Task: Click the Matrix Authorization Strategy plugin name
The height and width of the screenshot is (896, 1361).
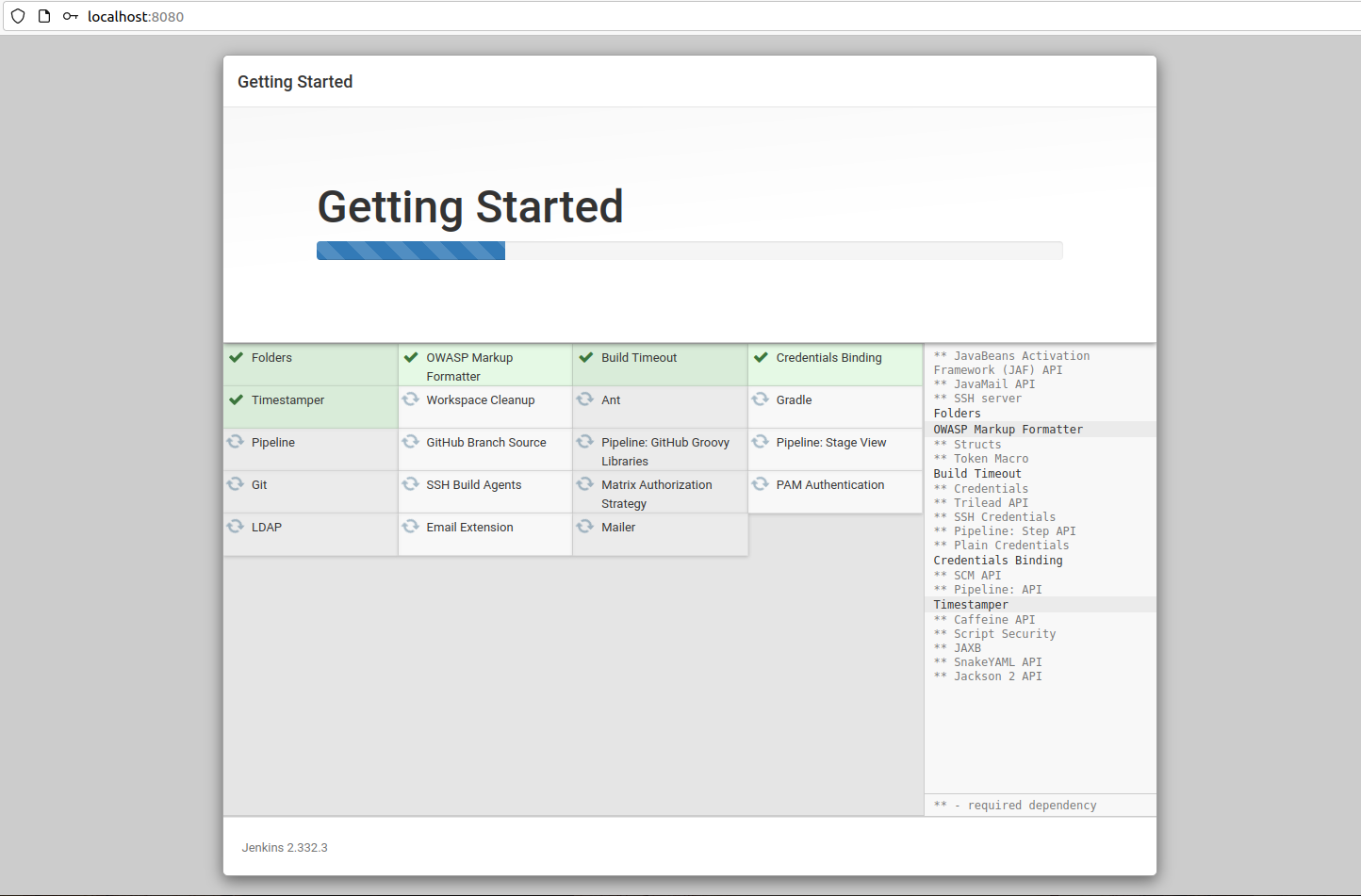Action: point(657,495)
